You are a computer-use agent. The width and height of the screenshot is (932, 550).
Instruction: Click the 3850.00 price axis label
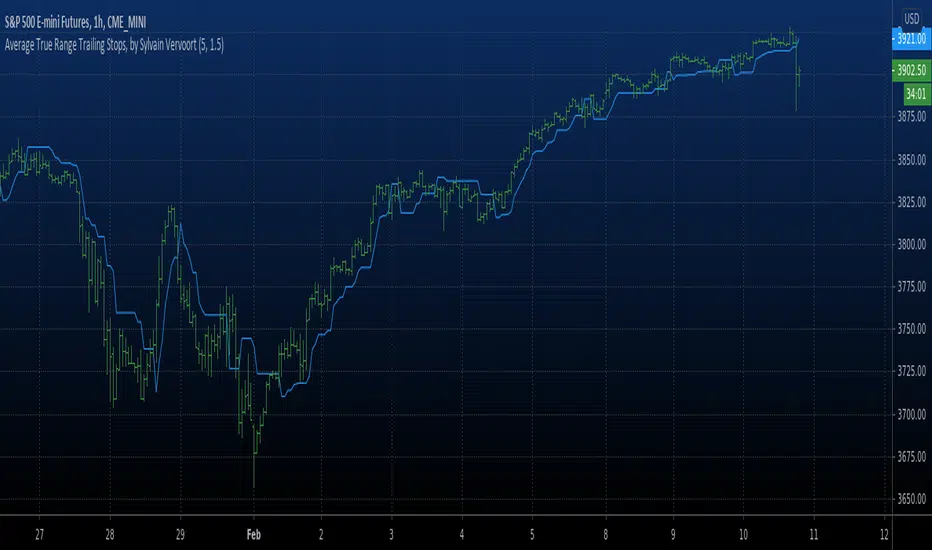tap(911, 159)
